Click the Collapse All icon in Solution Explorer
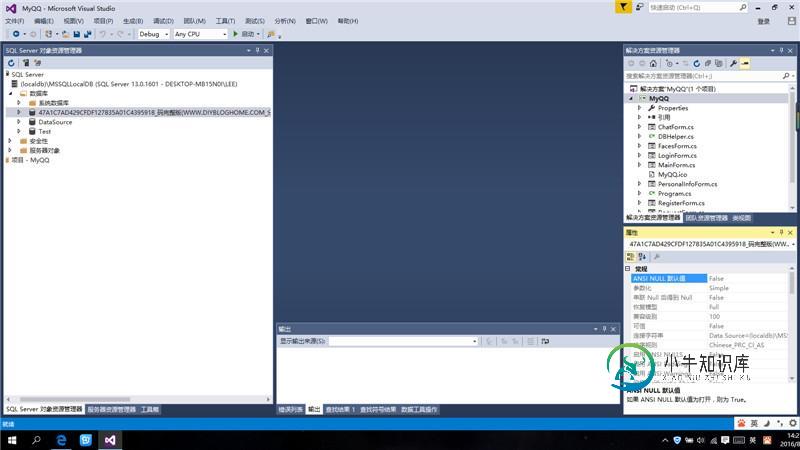This screenshot has width=800, height=450. click(x=708, y=63)
